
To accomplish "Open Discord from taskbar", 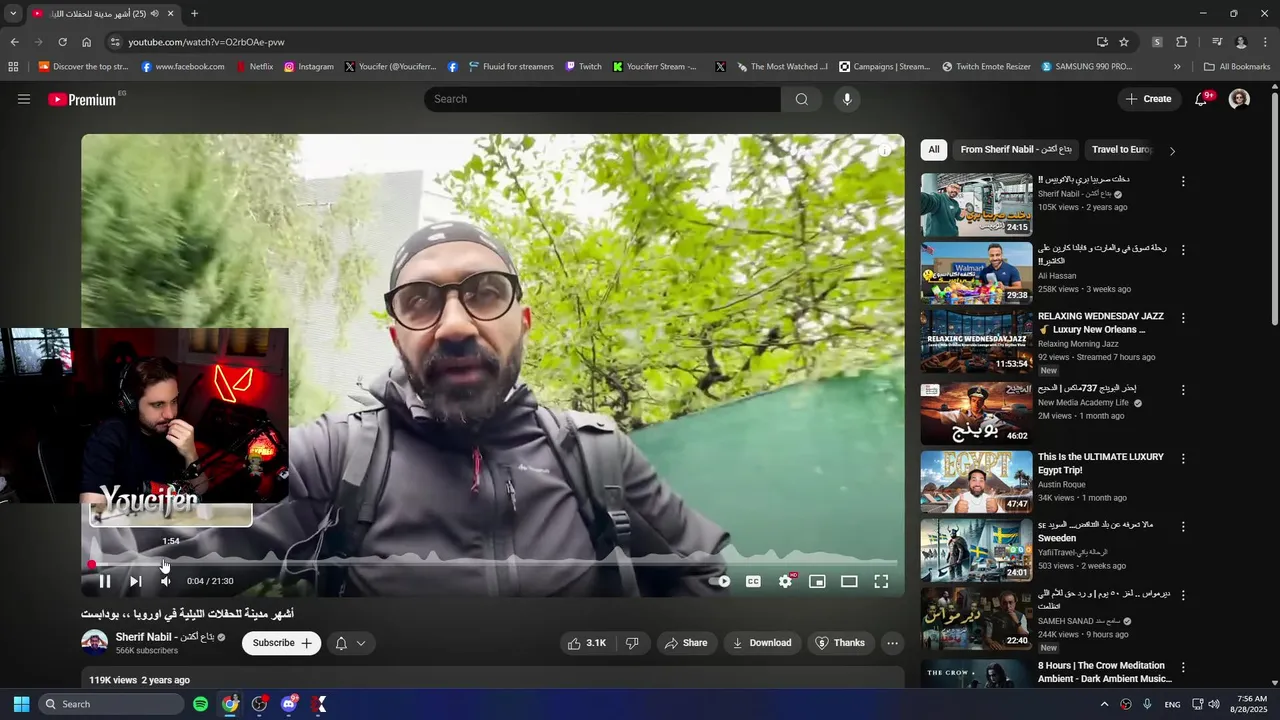I will 289,704.
